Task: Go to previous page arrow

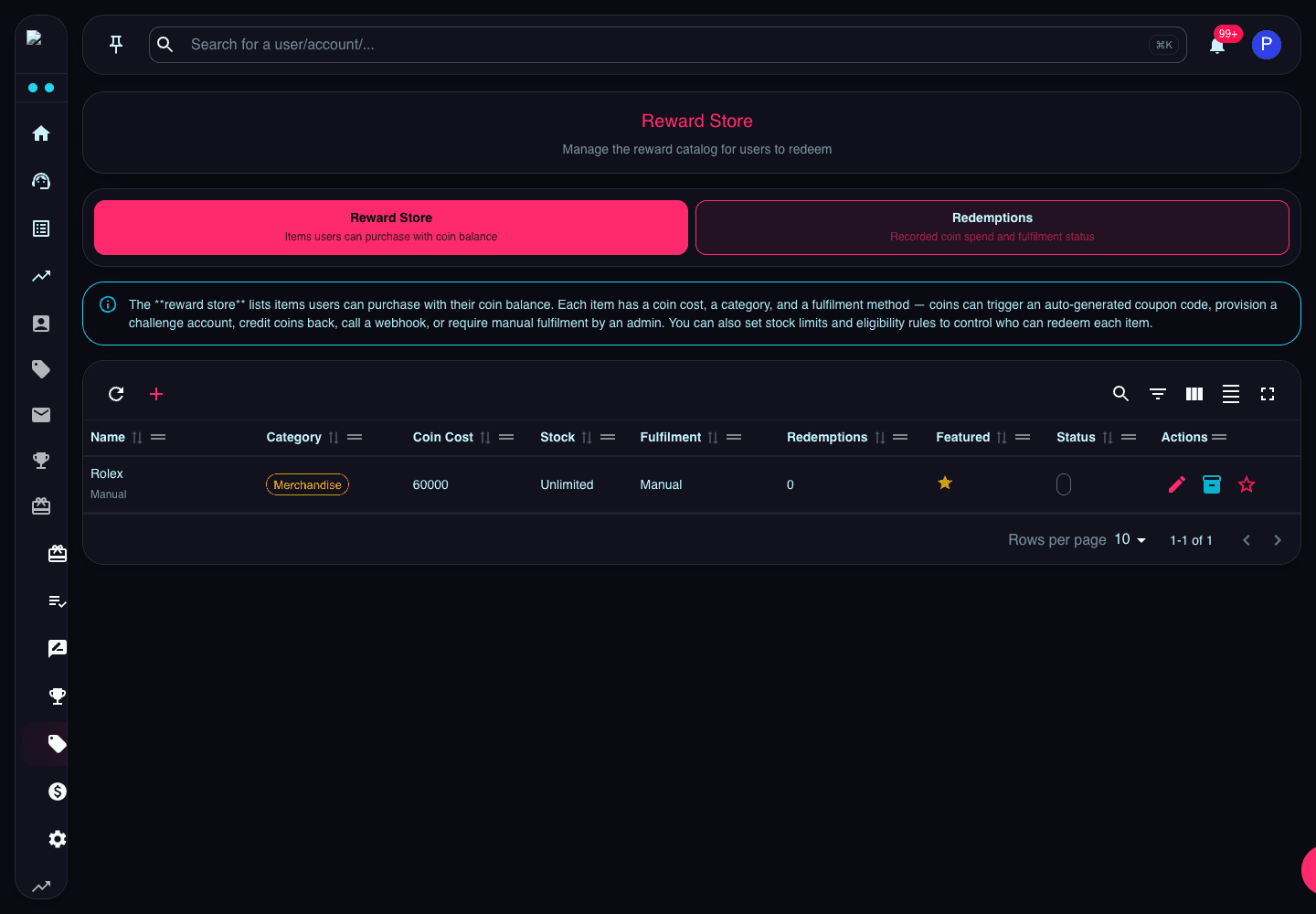Action: [1247, 540]
